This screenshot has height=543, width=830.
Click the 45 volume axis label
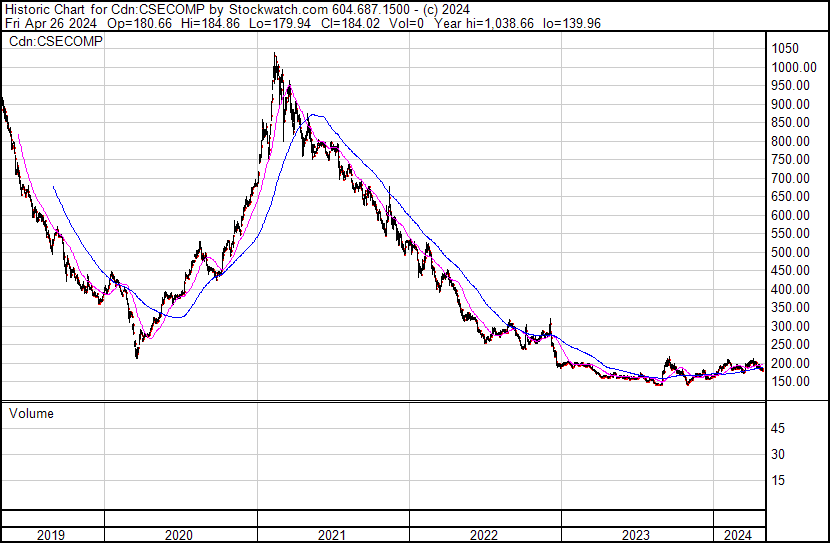[777, 429]
